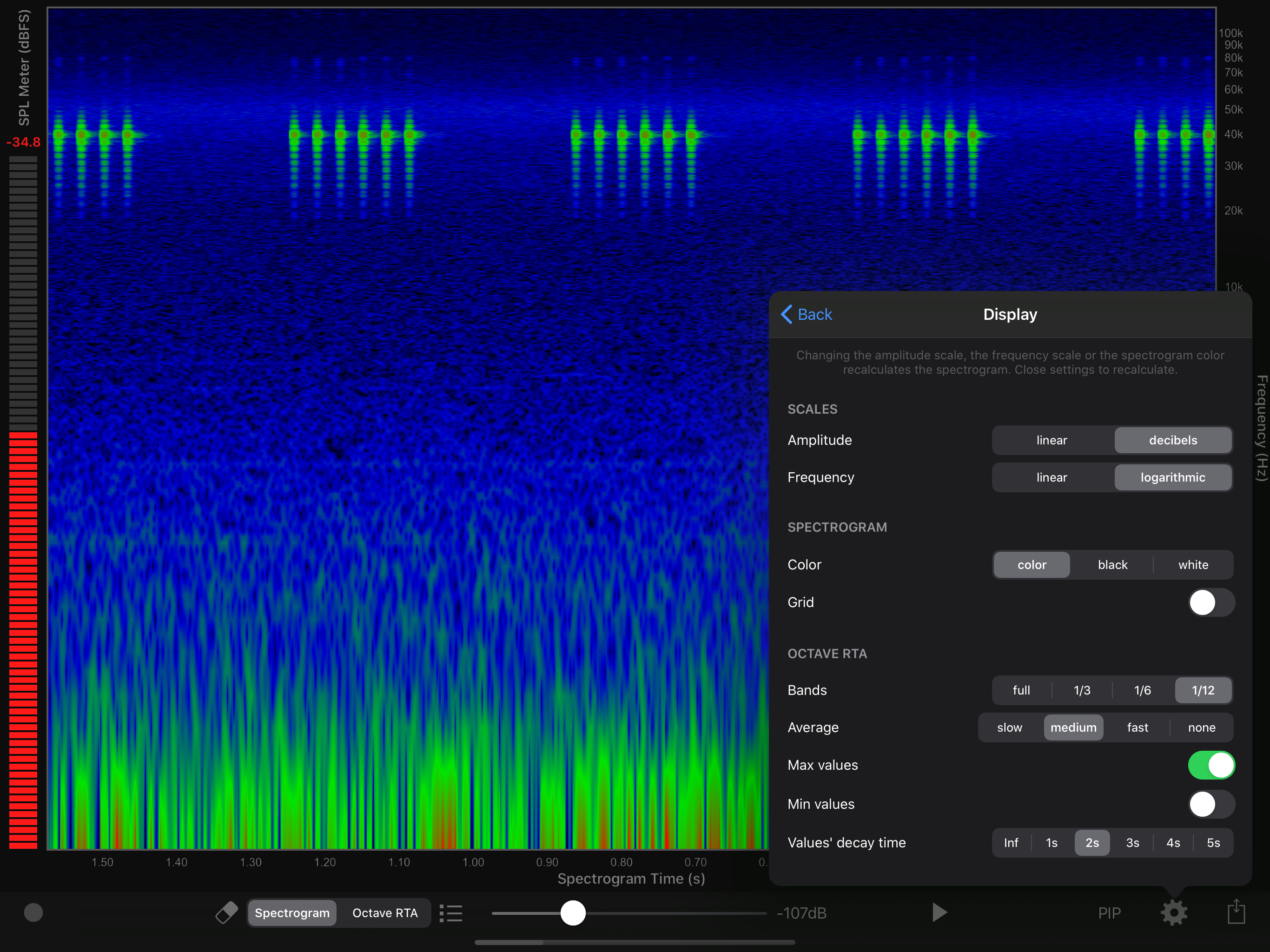Set Frequency scale to linear

tap(1051, 477)
